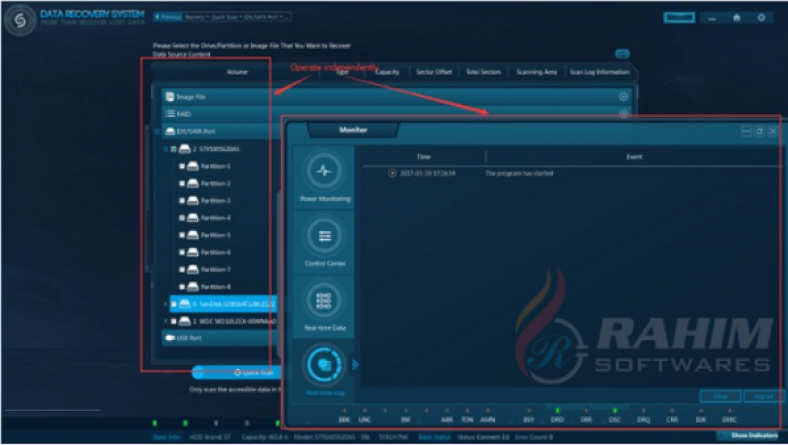Viewport: 788px width, 445px height.
Task: Click the Clear button in Monitor
Action: click(x=720, y=397)
